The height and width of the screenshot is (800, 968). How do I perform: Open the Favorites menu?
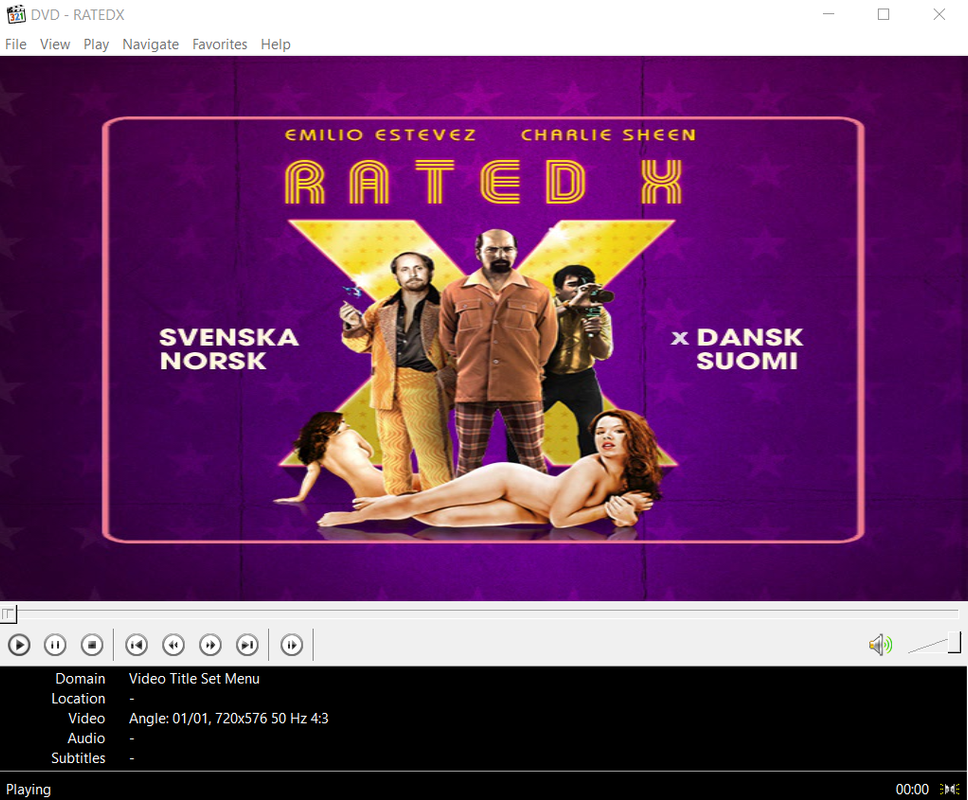220,44
